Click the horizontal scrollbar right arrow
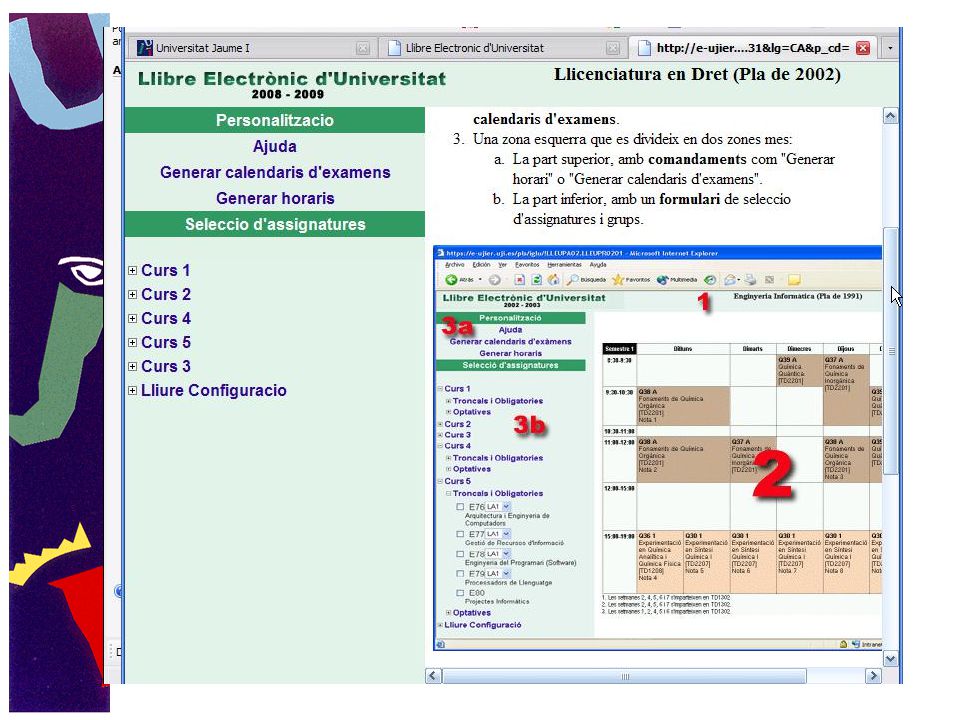The image size is (960, 720). (x=873, y=676)
